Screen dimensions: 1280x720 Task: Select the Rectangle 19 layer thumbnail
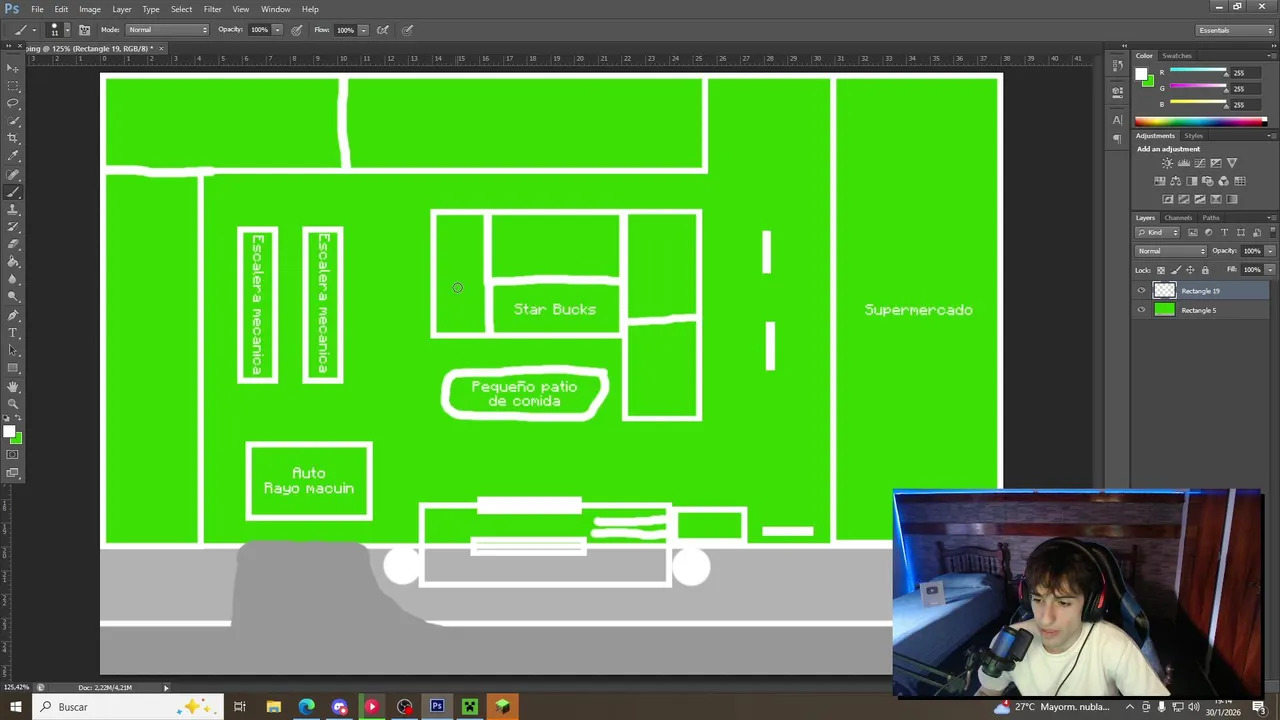[1164, 291]
